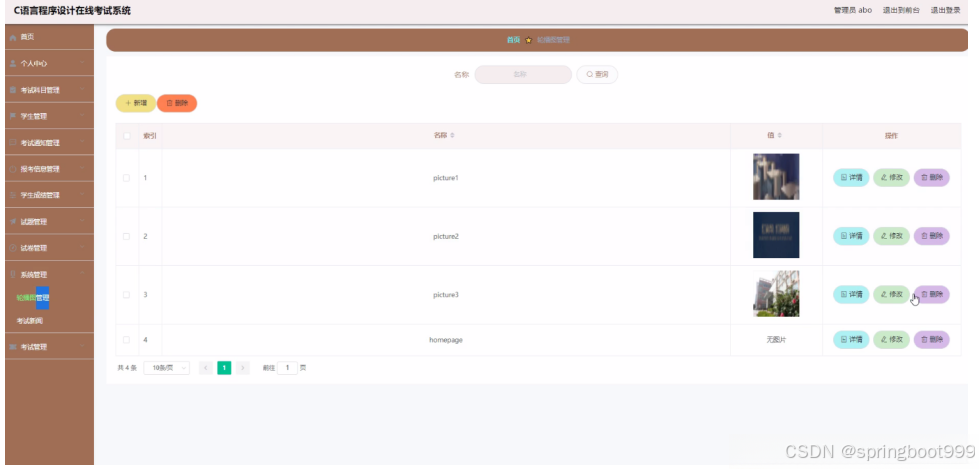
Task: Open 首页 in the sidebar menu
Action: pyautogui.click(x=49, y=37)
